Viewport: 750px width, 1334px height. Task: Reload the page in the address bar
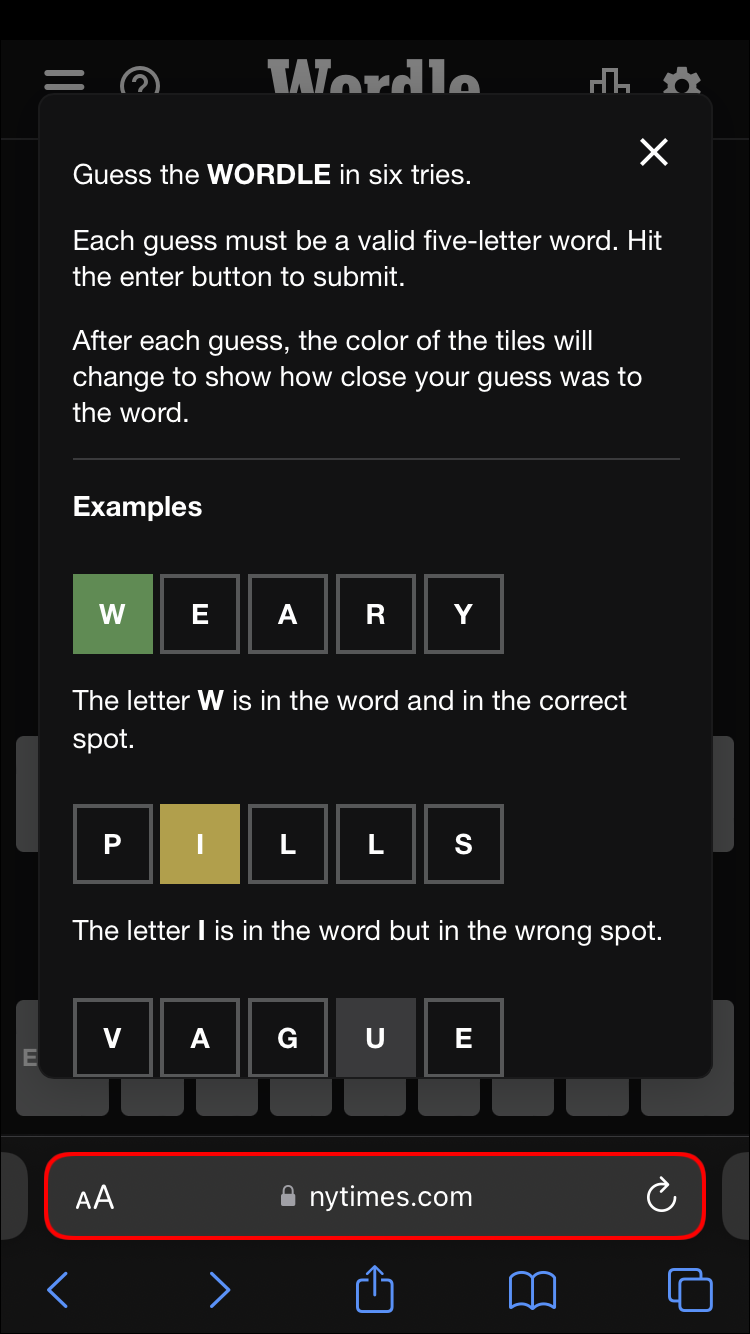pyautogui.click(x=661, y=1196)
